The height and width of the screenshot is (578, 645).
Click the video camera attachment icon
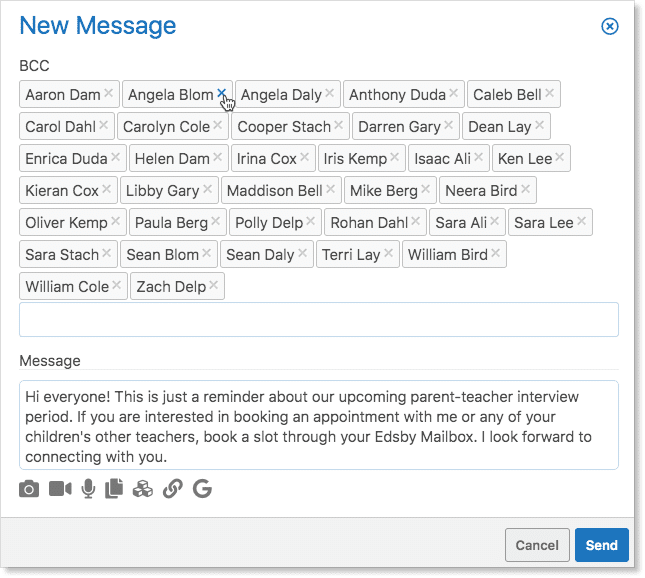tap(60, 489)
